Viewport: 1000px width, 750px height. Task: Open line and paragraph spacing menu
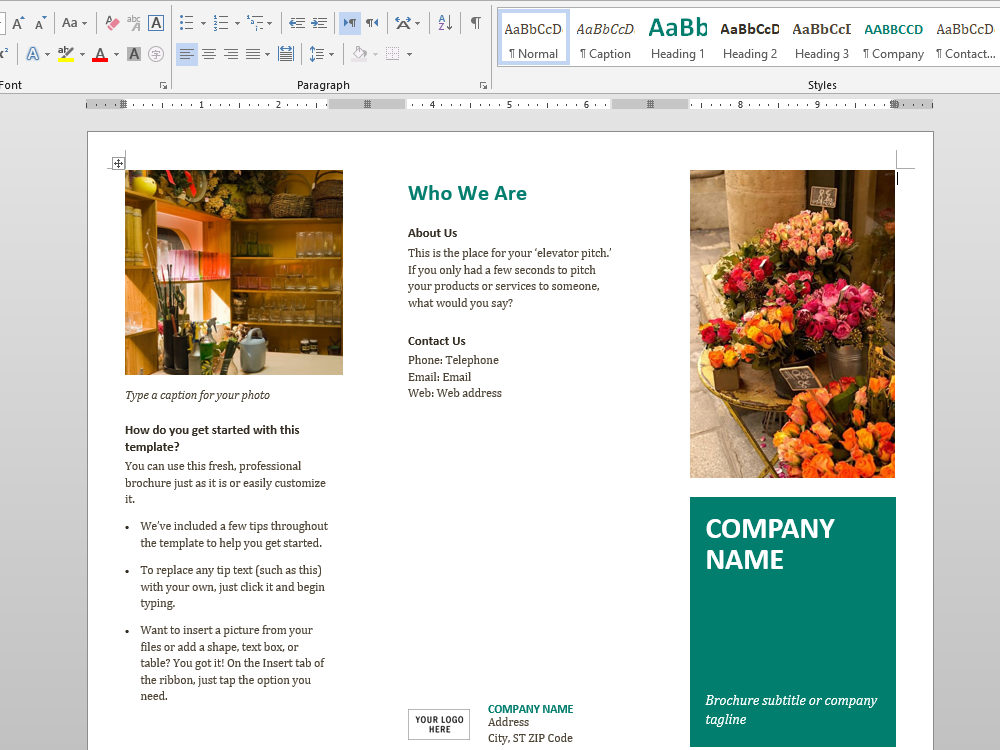tap(321, 54)
